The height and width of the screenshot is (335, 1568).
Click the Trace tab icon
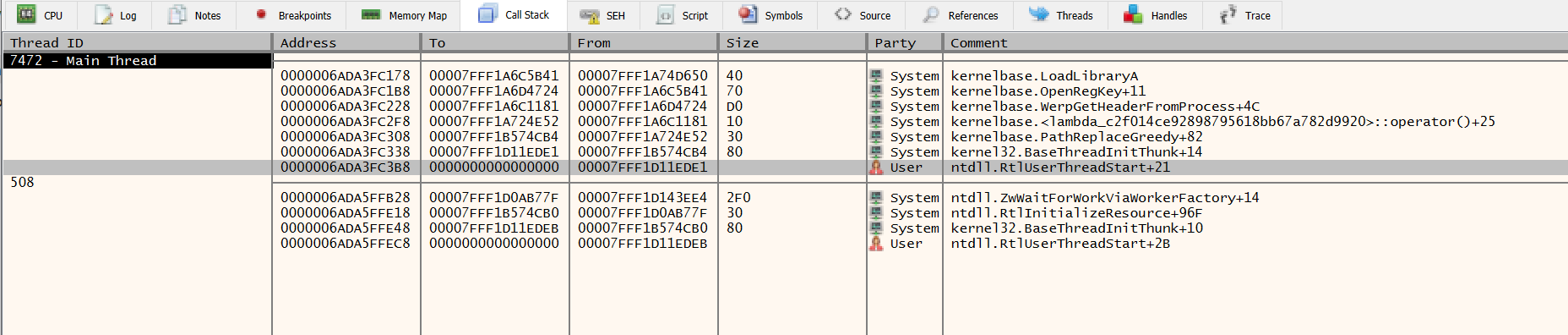pyautogui.click(x=1228, y=14)
